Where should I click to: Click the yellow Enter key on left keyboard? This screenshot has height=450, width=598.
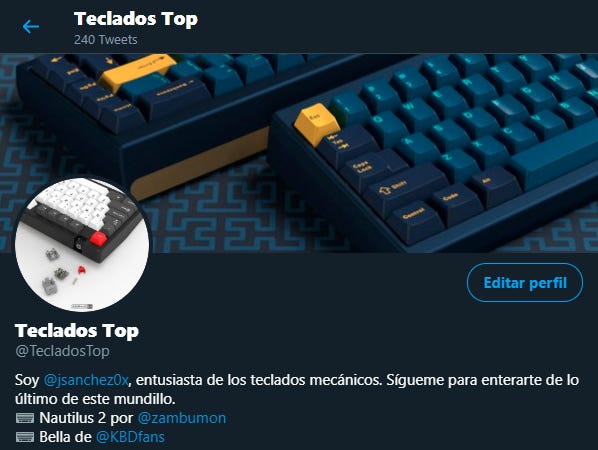[x=137, y=72]
